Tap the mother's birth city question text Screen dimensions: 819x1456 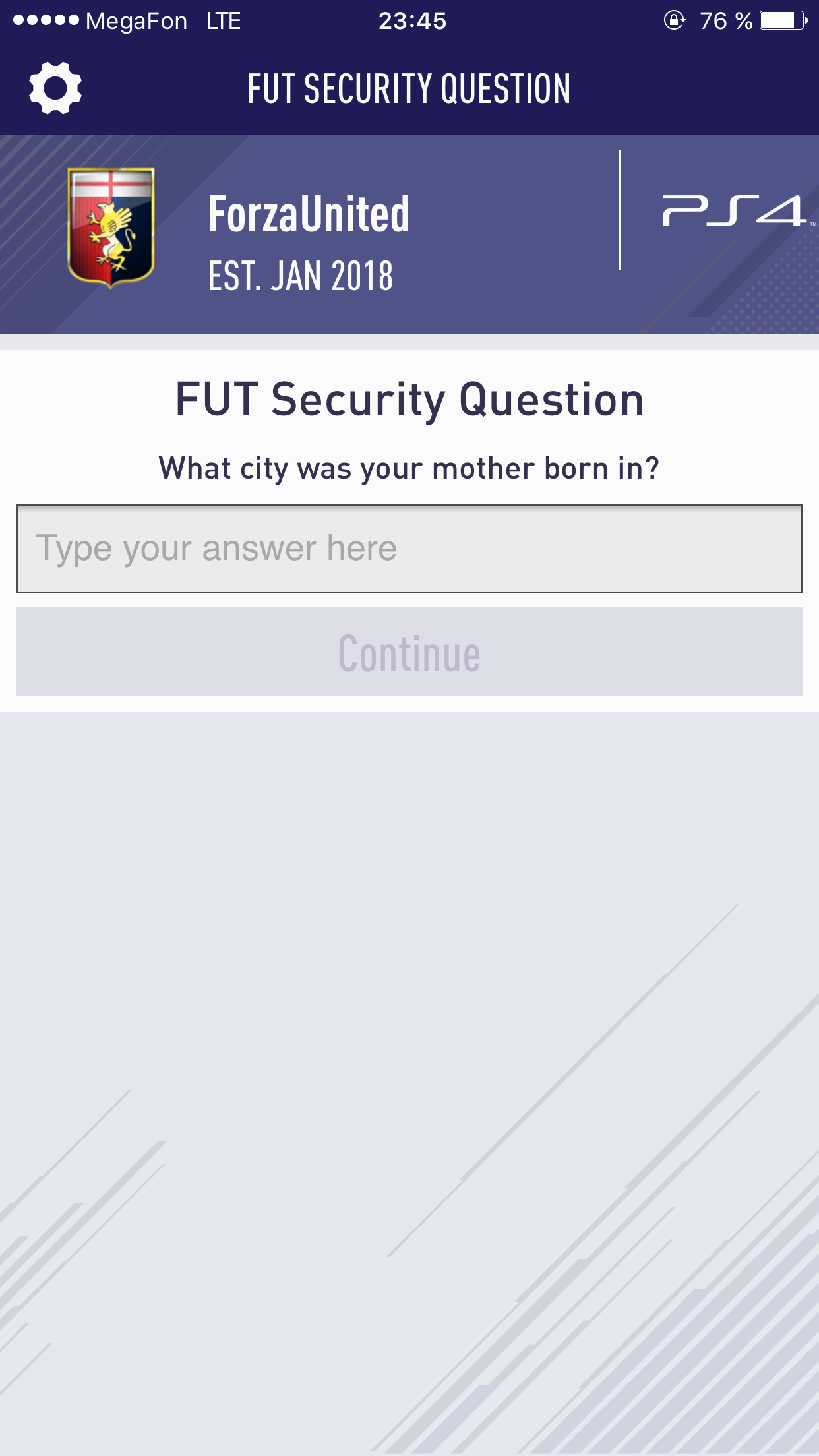coord(409,469)
